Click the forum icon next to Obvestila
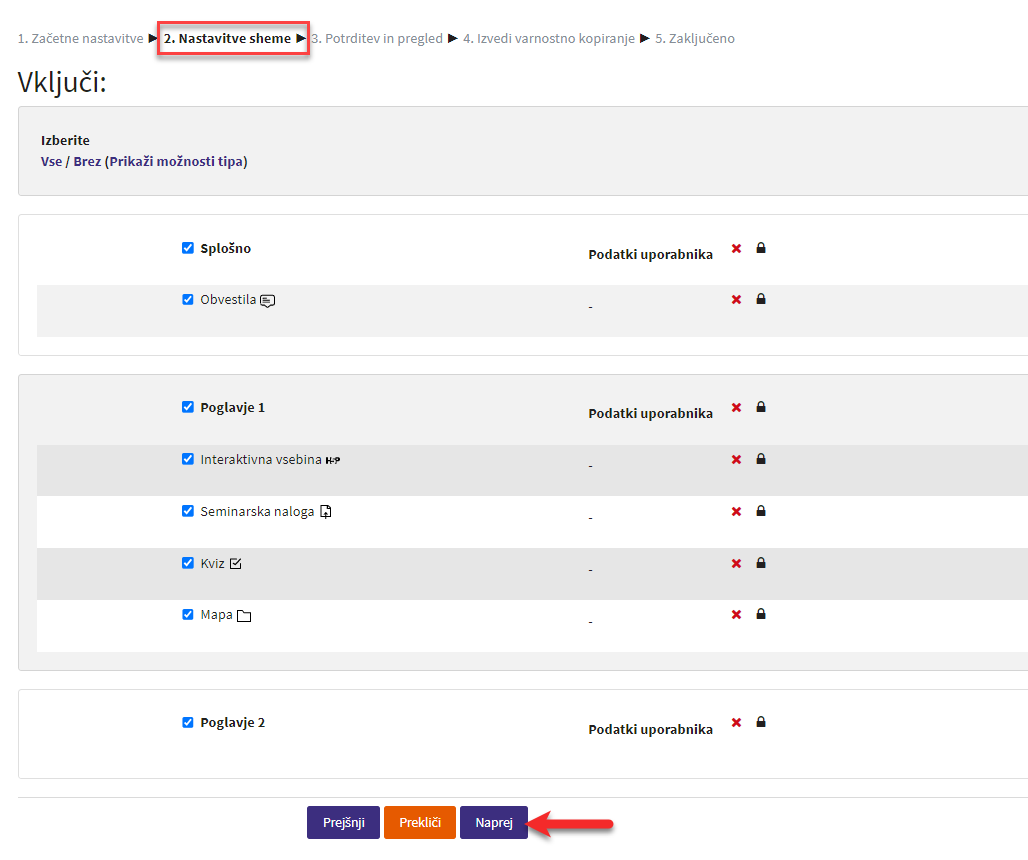The image size is (1028, 860). pyautogui.click(x=267, y=301)
